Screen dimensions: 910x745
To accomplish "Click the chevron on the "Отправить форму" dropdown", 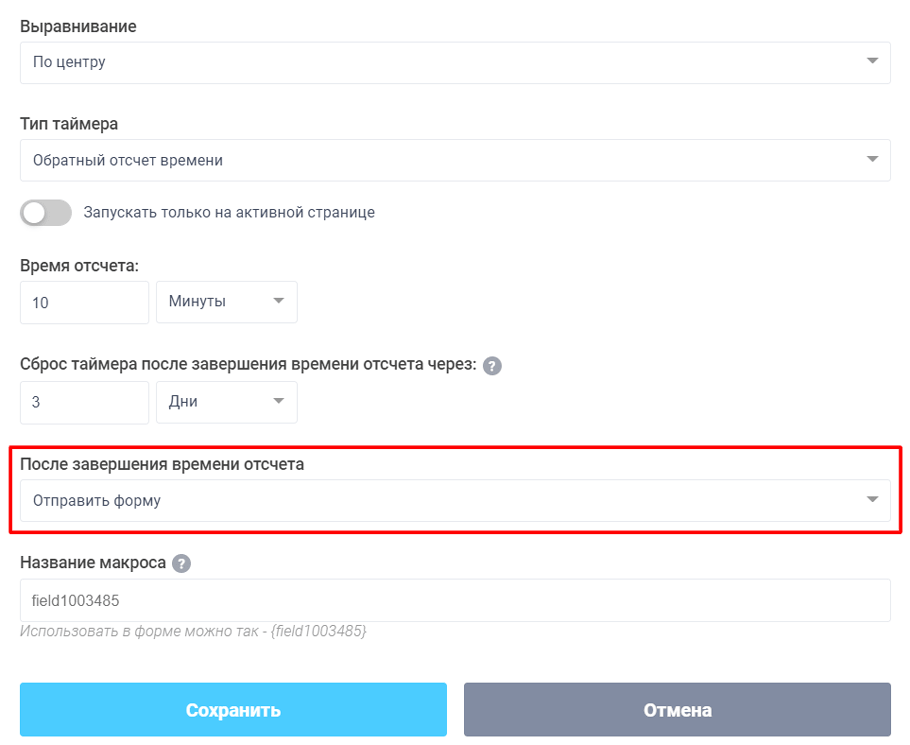I will 874,500.
